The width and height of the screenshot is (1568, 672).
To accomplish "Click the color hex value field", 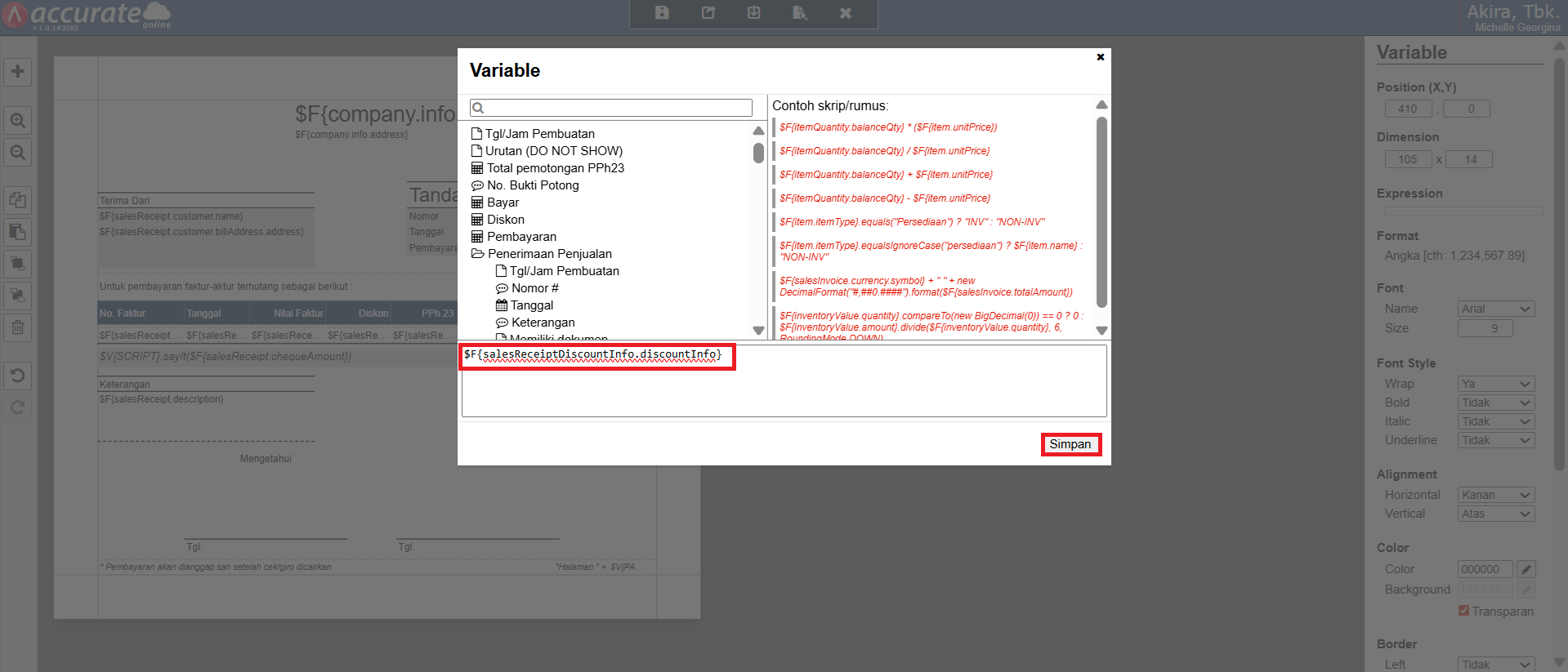I will pos(1484,569).
